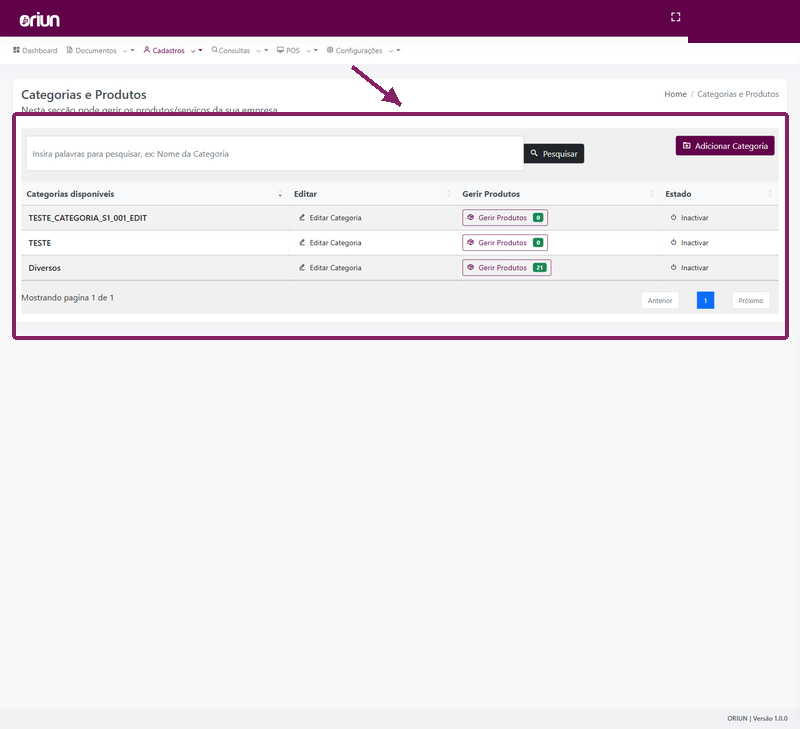This screenshot has width=800, height=729.
Task: Edit the Diversos category
Action: coord(330,268)
